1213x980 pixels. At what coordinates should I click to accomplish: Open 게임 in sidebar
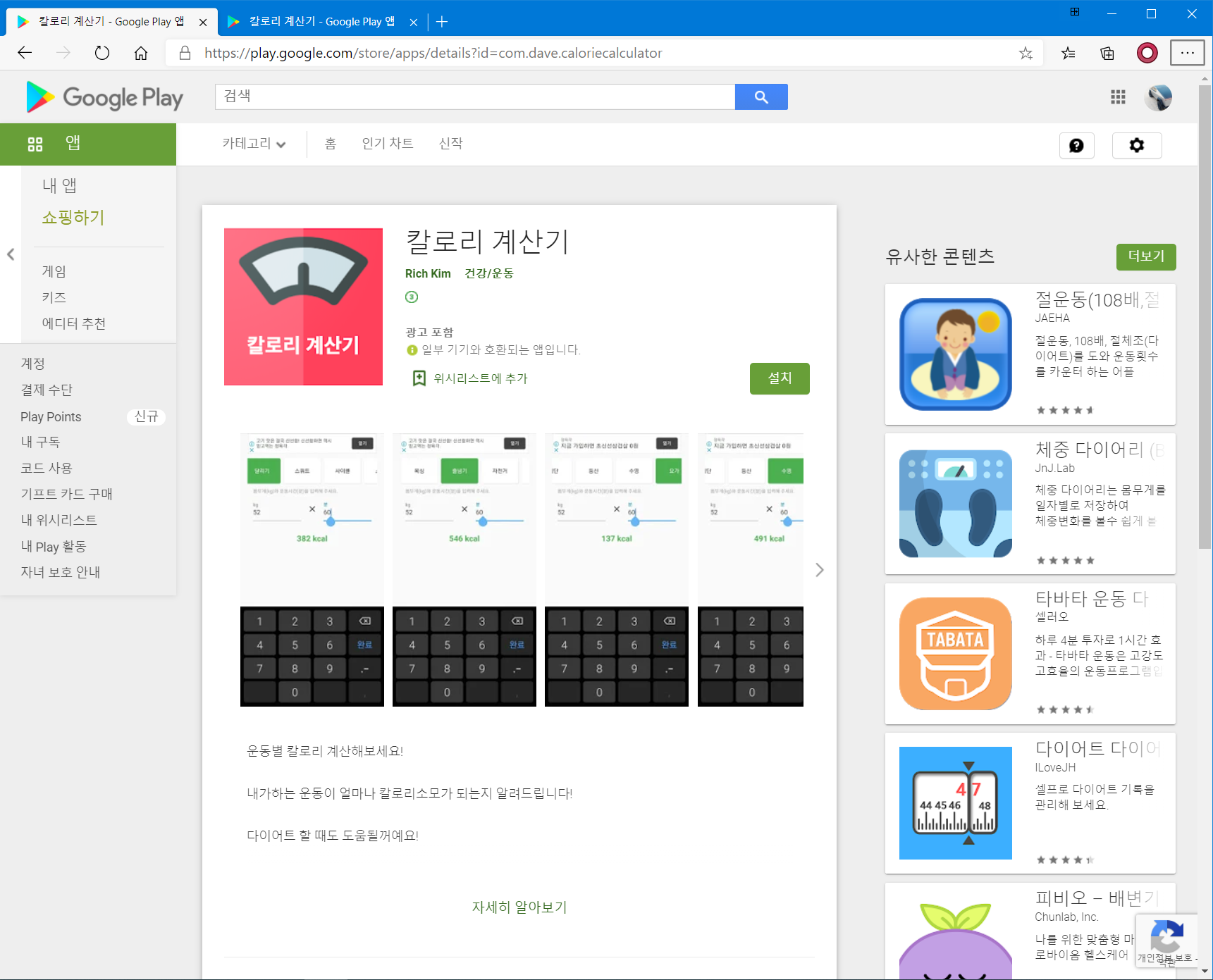(54, 271)
